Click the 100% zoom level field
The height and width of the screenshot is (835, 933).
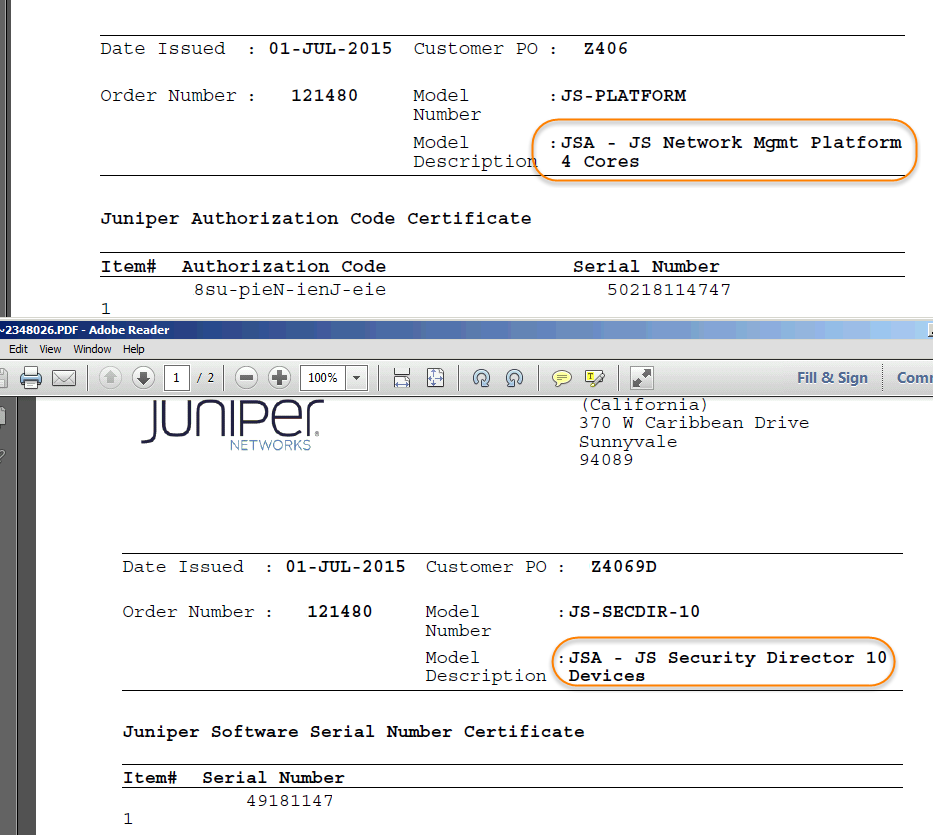[x=323, y=378]
